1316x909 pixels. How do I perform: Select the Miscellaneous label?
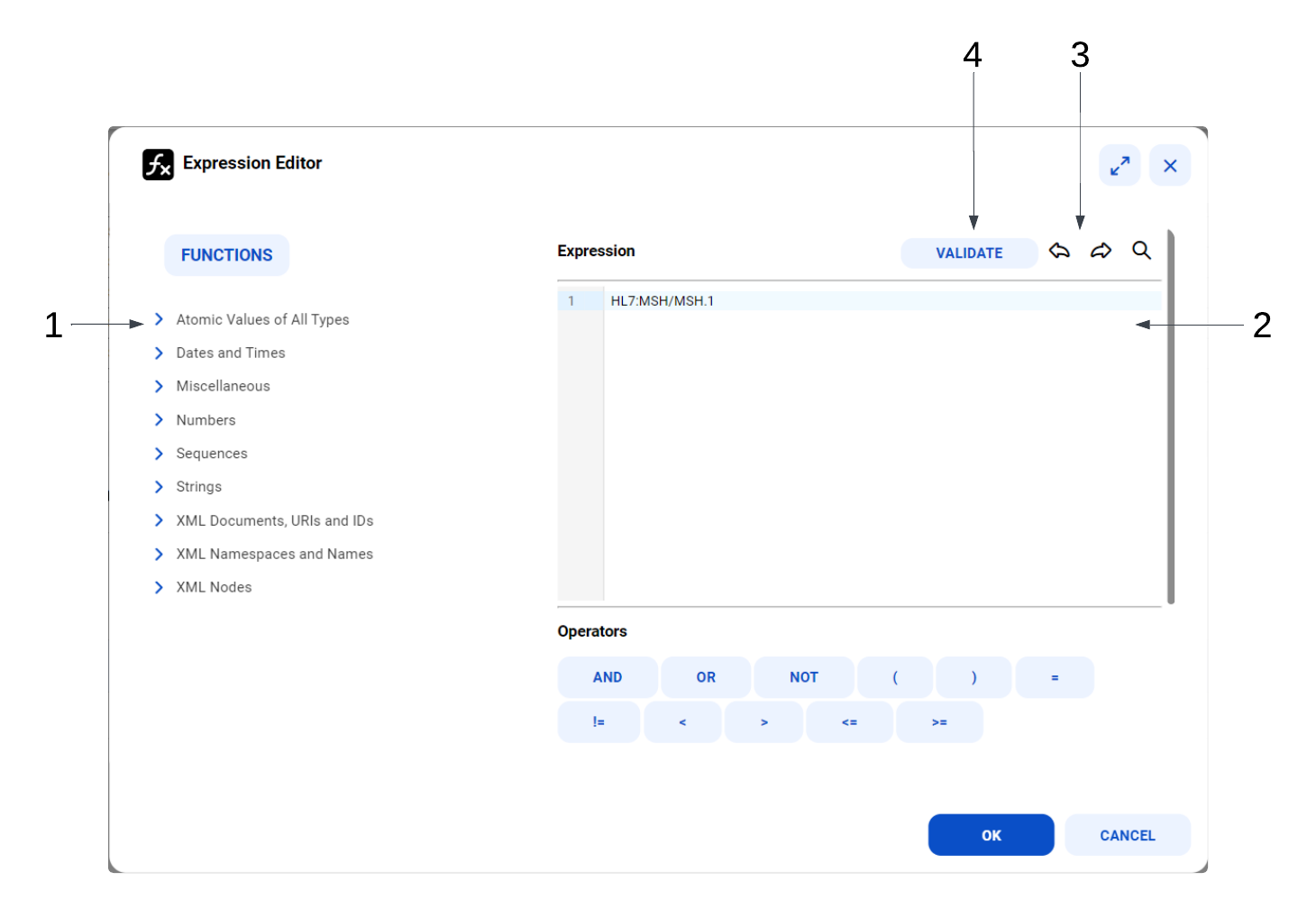tap(224, 386)
